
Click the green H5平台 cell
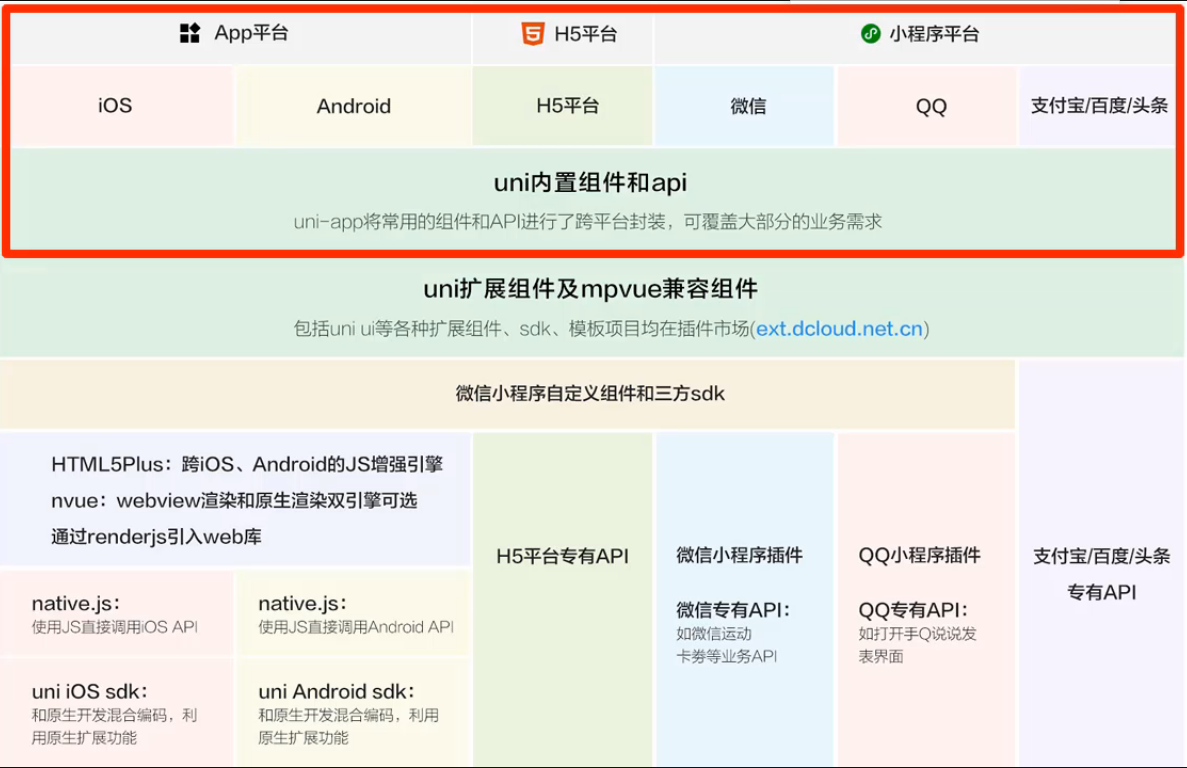tap(562, 106)
